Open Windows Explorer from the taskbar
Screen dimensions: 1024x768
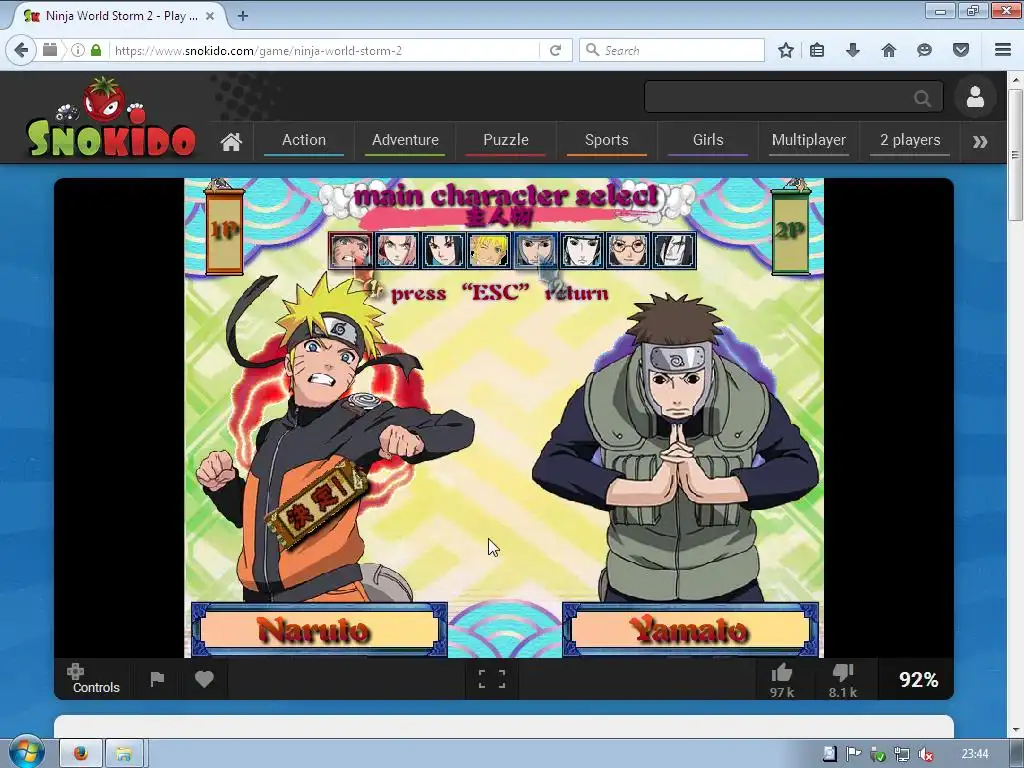[123, 754]
